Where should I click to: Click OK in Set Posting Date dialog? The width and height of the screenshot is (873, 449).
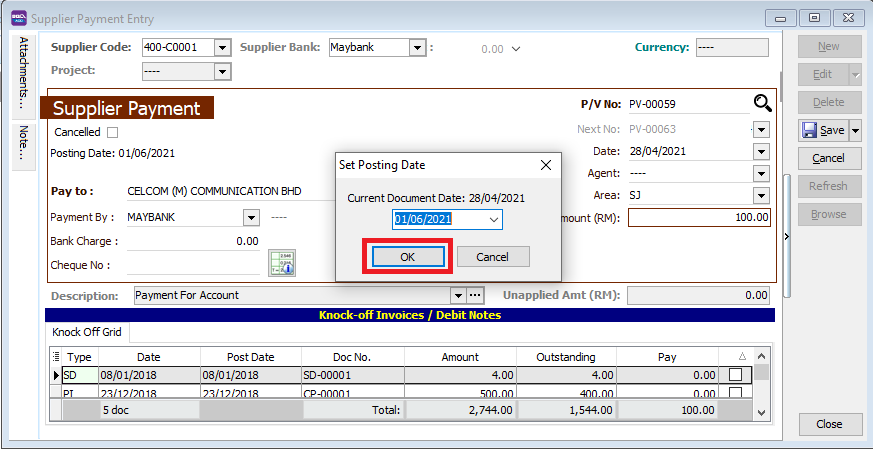click(408, 257)
